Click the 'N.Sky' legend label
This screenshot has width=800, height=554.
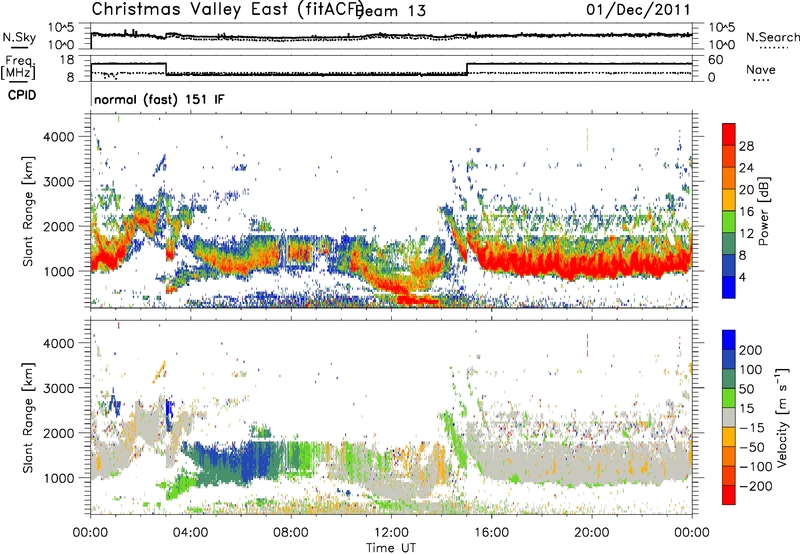[19, 38]
